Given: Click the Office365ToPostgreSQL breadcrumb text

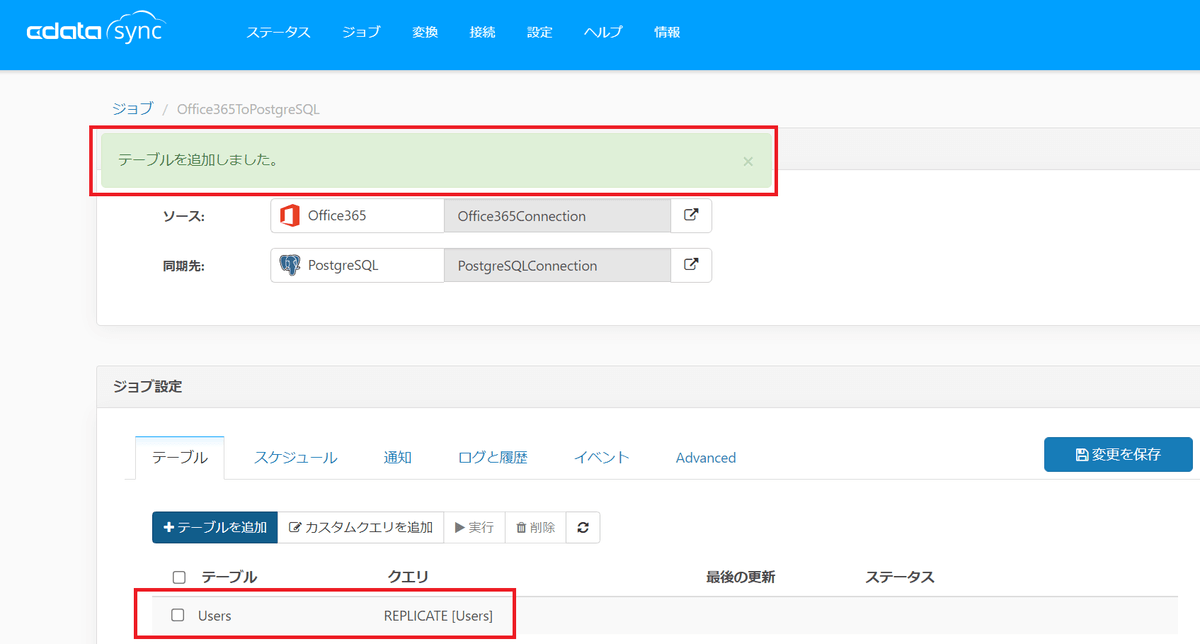Looking at the screenshot, I should tap(248, 108).
